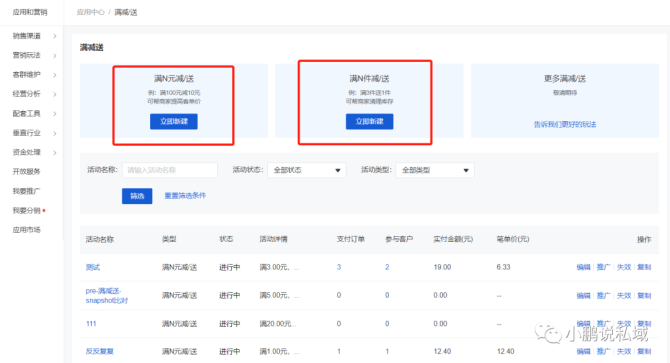This screenshot has width=670, height=363.
Task: Click the 19.00 amount in 测试 row
Action: click(x=442, y=267)
